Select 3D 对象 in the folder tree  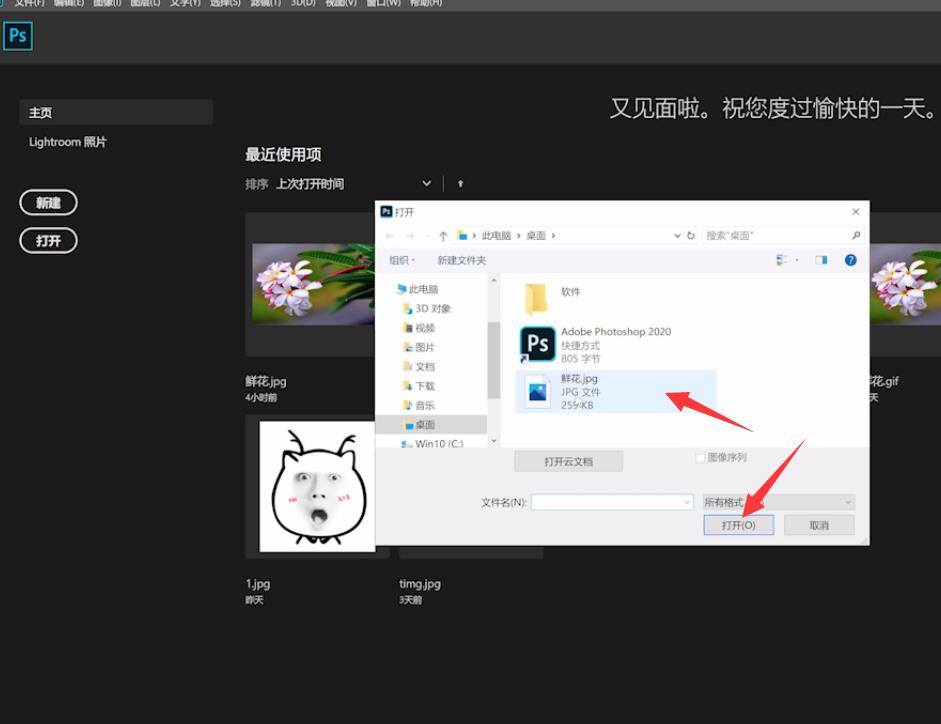427,309
